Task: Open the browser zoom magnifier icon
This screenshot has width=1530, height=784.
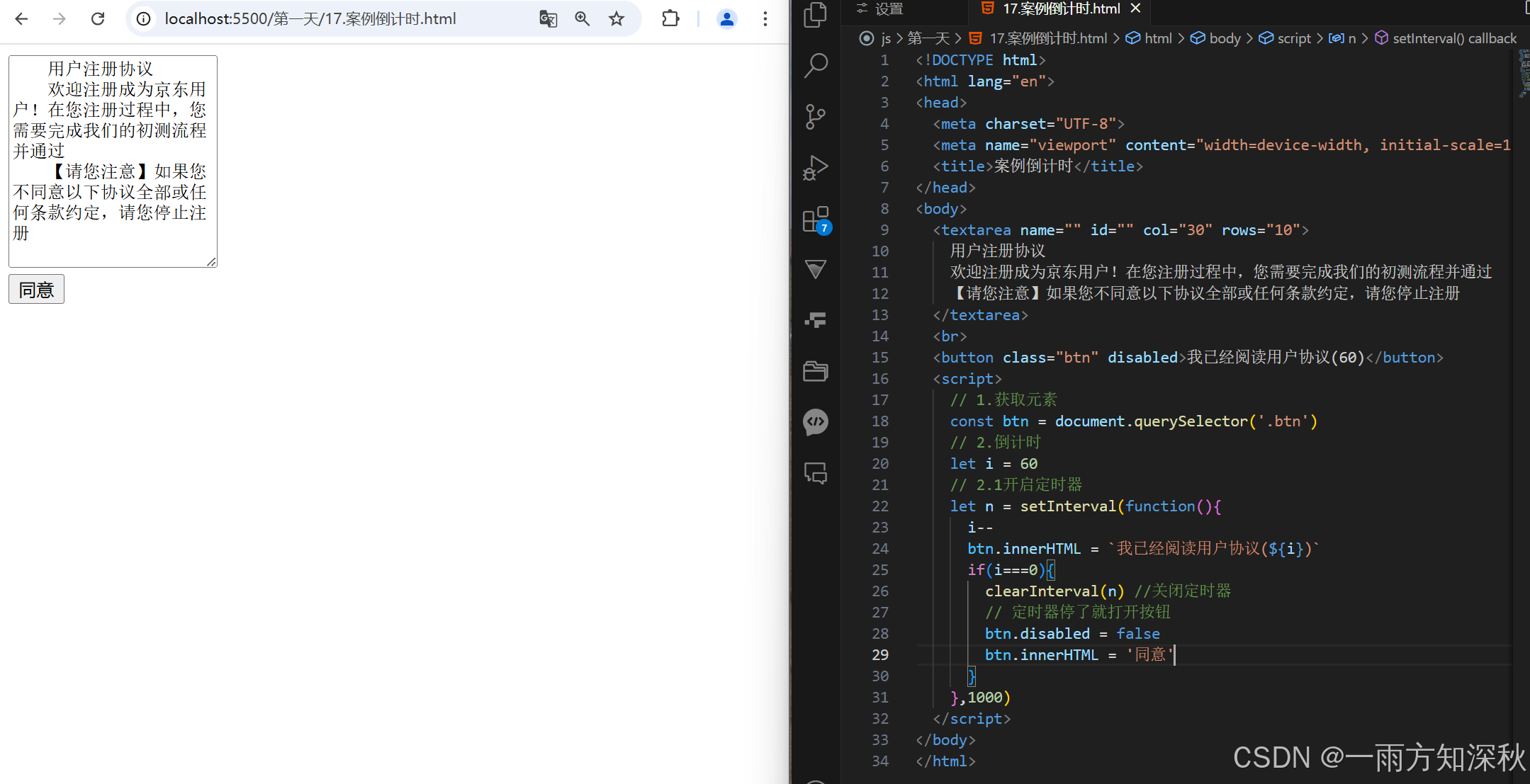Action: coord(582,19)
